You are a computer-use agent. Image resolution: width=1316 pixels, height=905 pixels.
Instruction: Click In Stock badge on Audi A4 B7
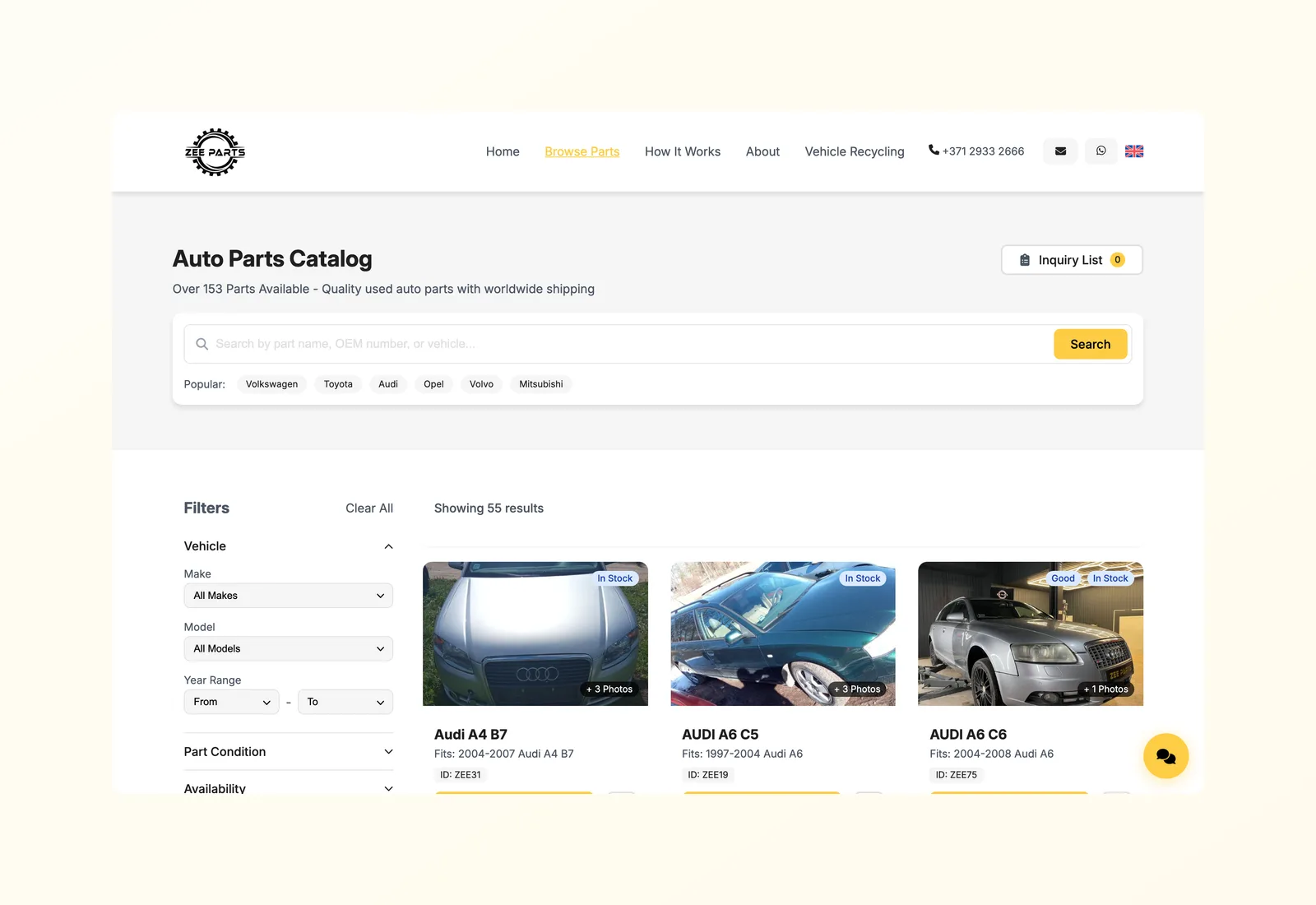click(x=614, y=578)
